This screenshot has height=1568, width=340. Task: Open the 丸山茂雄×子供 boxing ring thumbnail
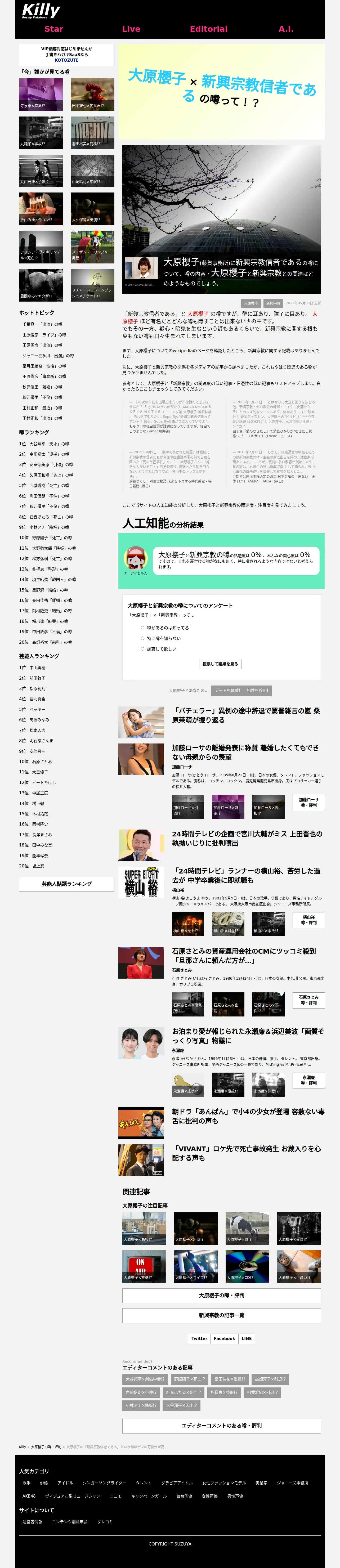[x=41, y=171]
